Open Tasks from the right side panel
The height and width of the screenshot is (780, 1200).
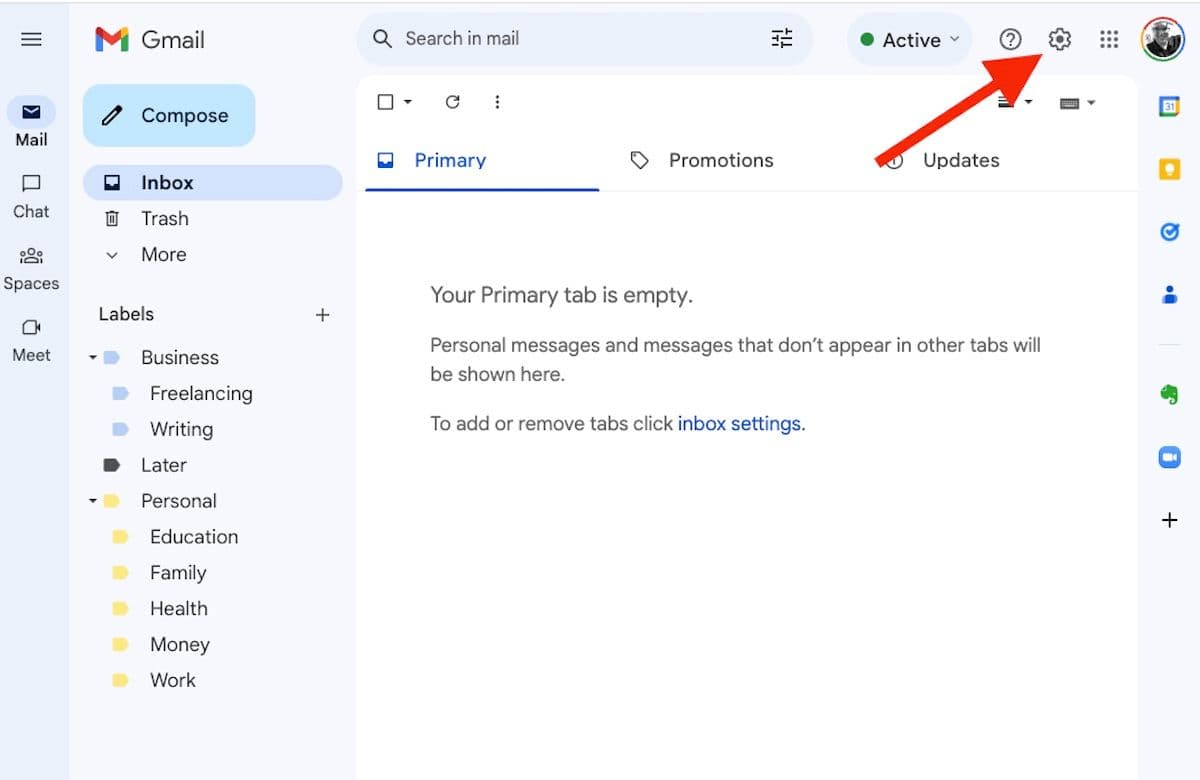click(x=1169, y=231)
